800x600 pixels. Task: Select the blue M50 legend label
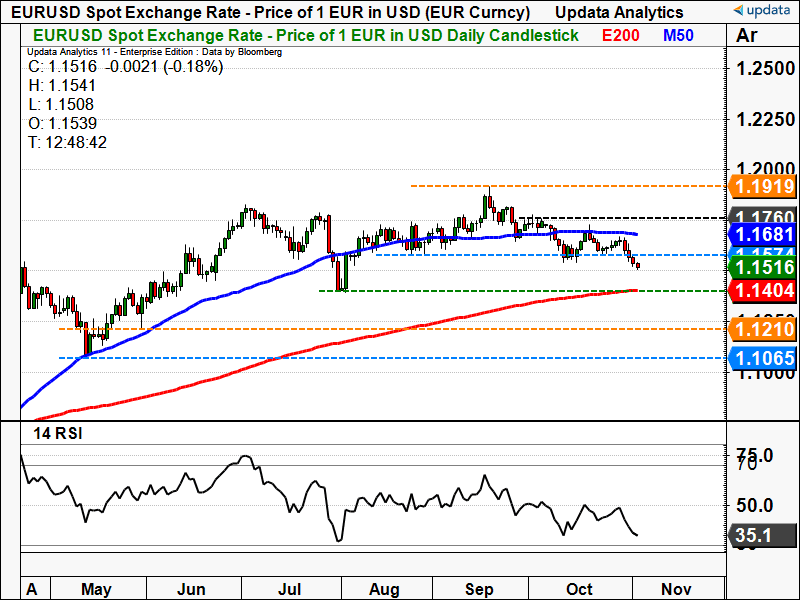680,35
